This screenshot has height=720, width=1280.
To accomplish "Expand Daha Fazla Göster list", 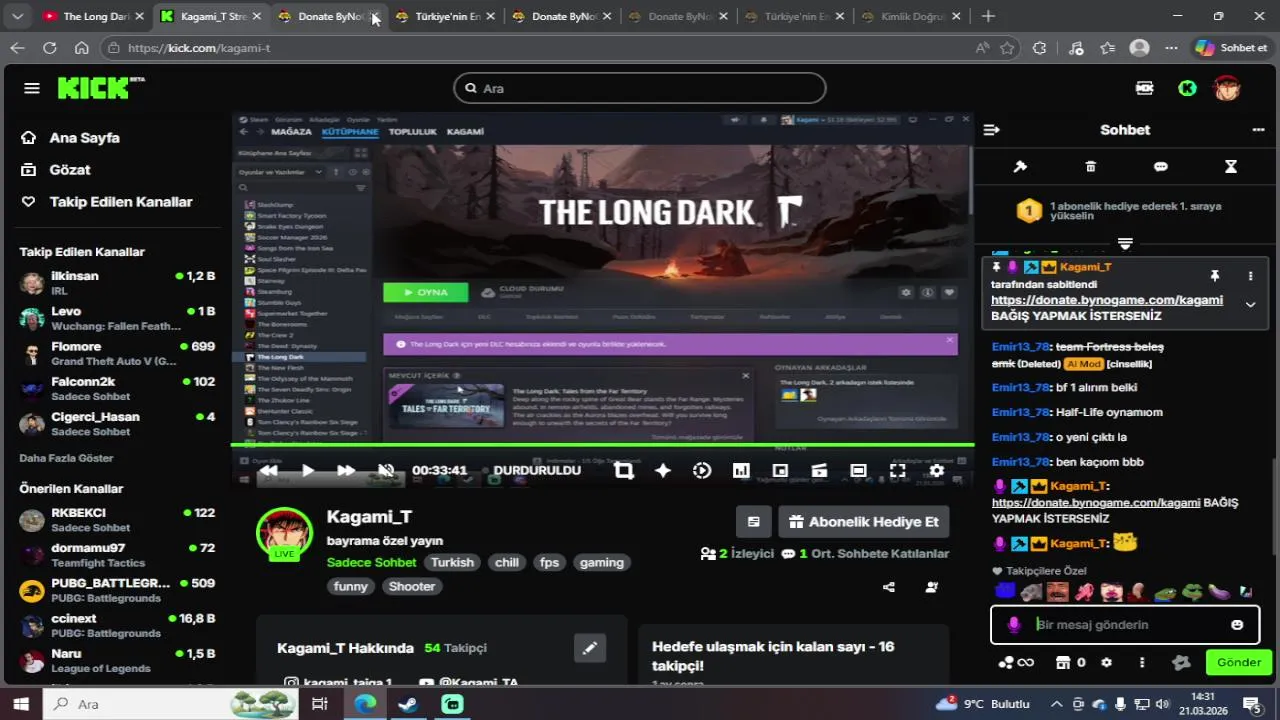I will click(x=66, y=458).
